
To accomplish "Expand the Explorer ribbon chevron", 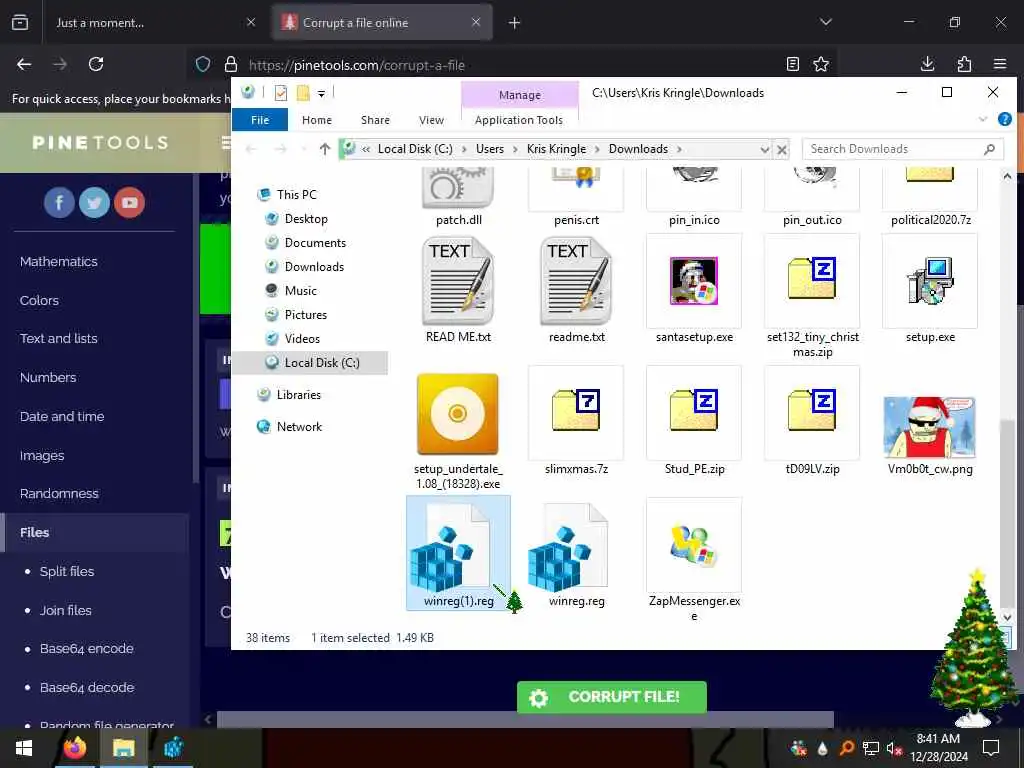I will coord(983,119).
